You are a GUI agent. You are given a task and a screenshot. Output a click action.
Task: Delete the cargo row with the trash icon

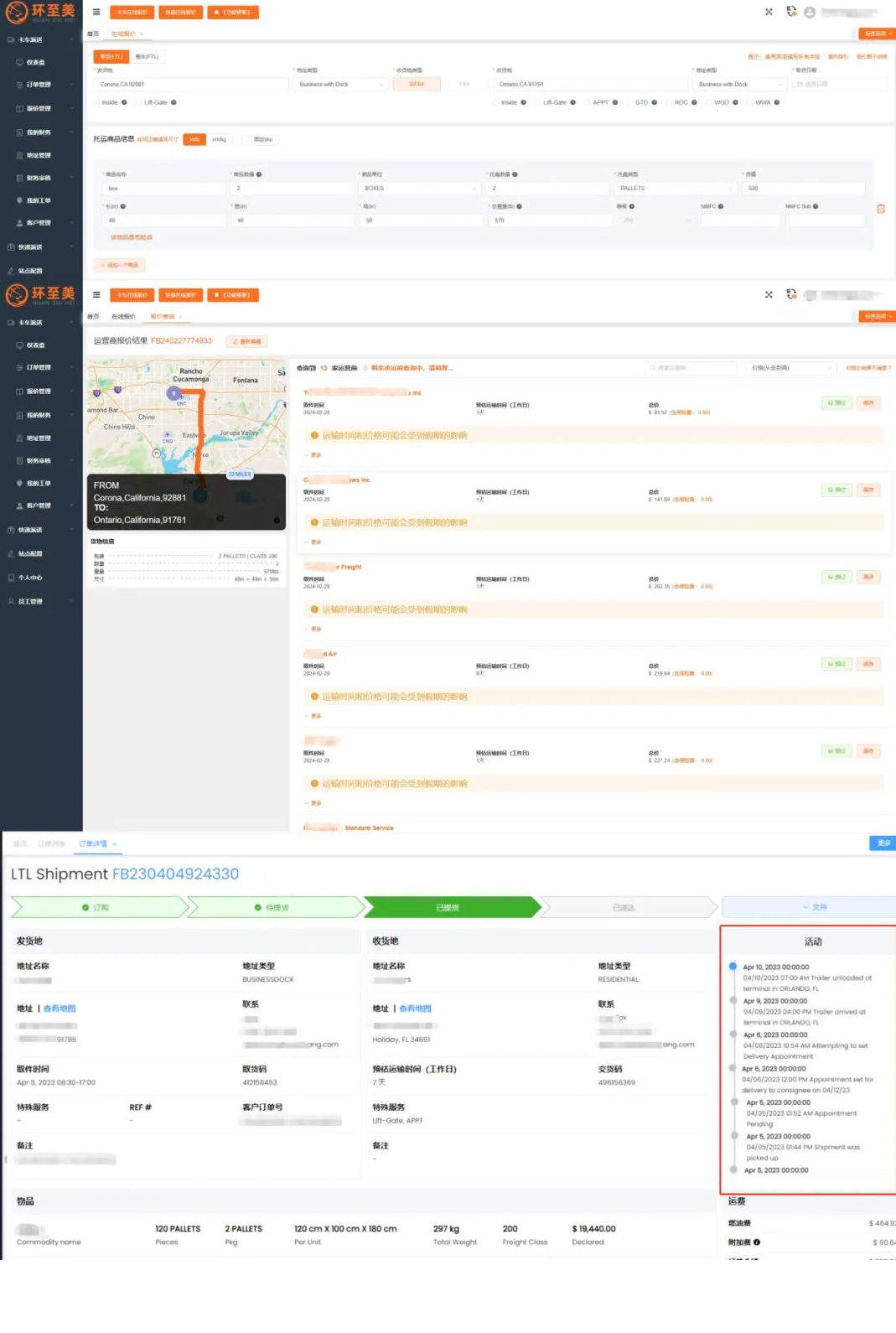click(881, 209)
